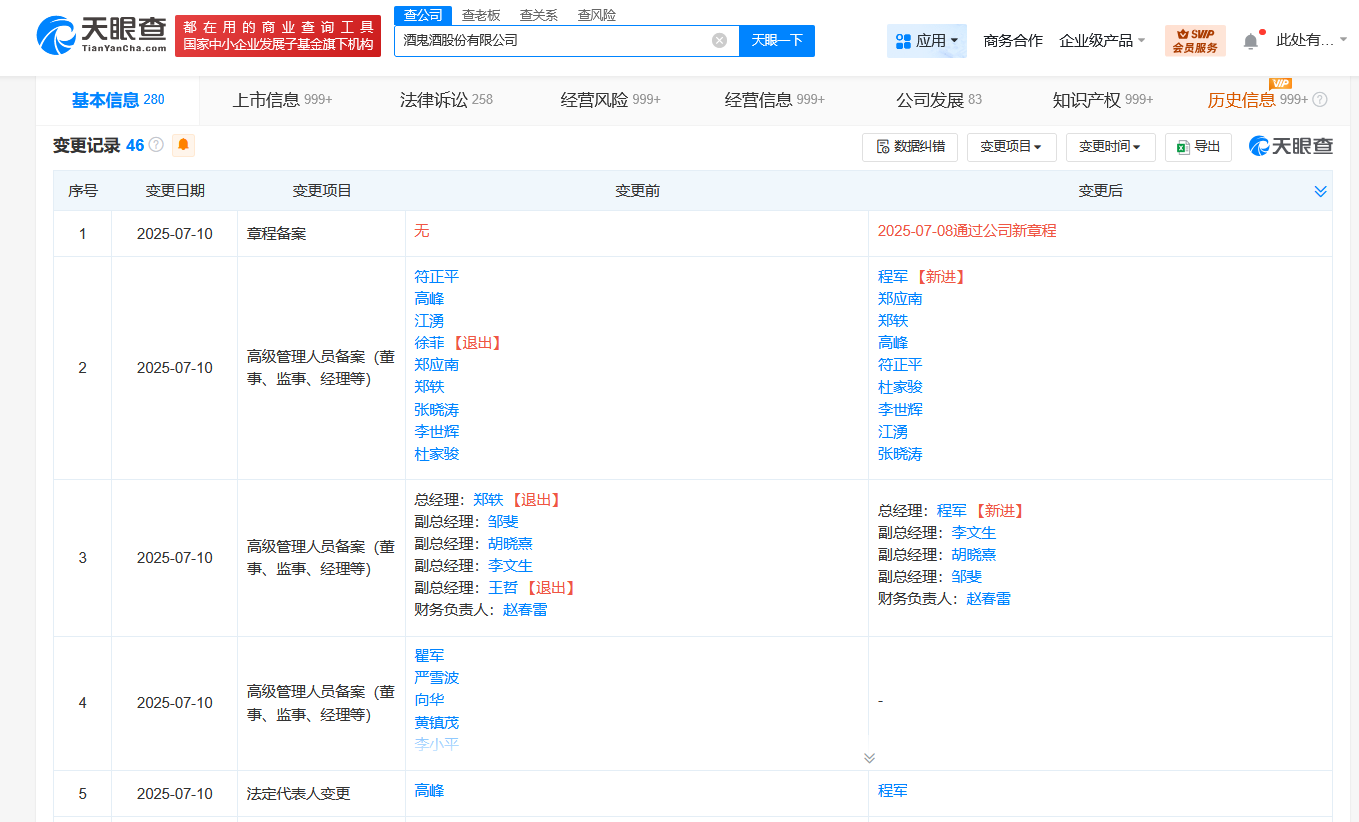Click the orange alert bell beside 变更记录
Screen dimensions: 1359x822
[183, 146]
